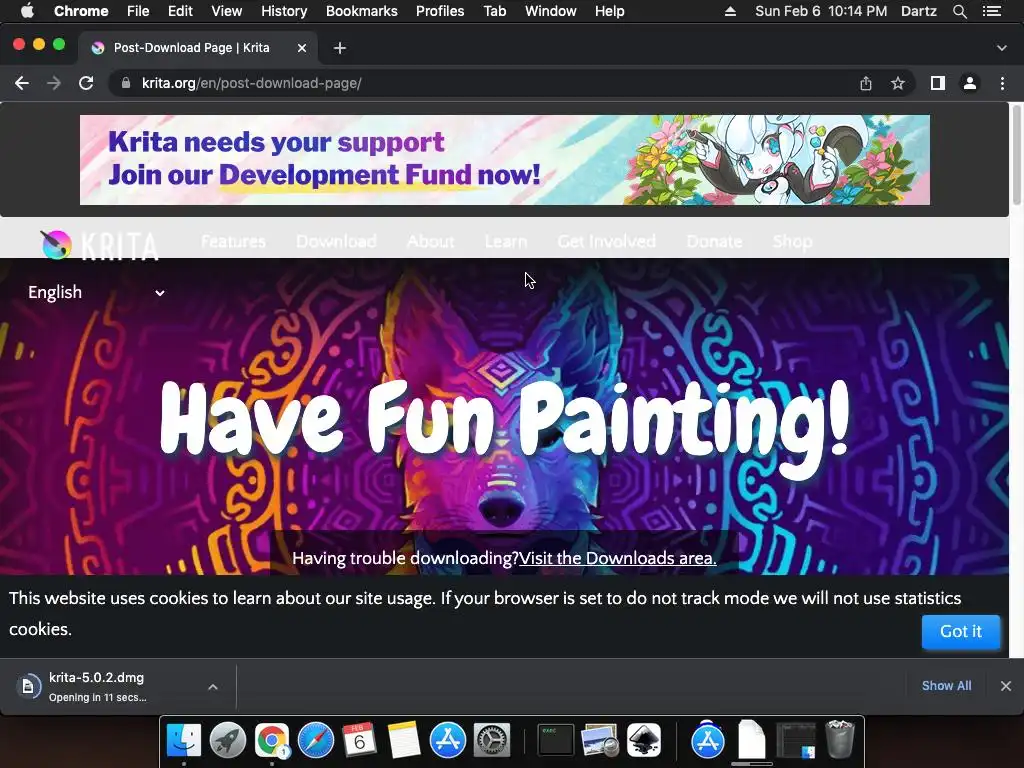Open About in Krita site nav
1024x768 pixels.
pos(430,242)
